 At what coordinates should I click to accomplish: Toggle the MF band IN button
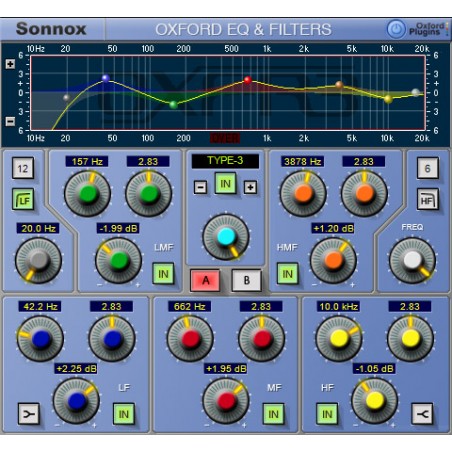pos(273,414)
